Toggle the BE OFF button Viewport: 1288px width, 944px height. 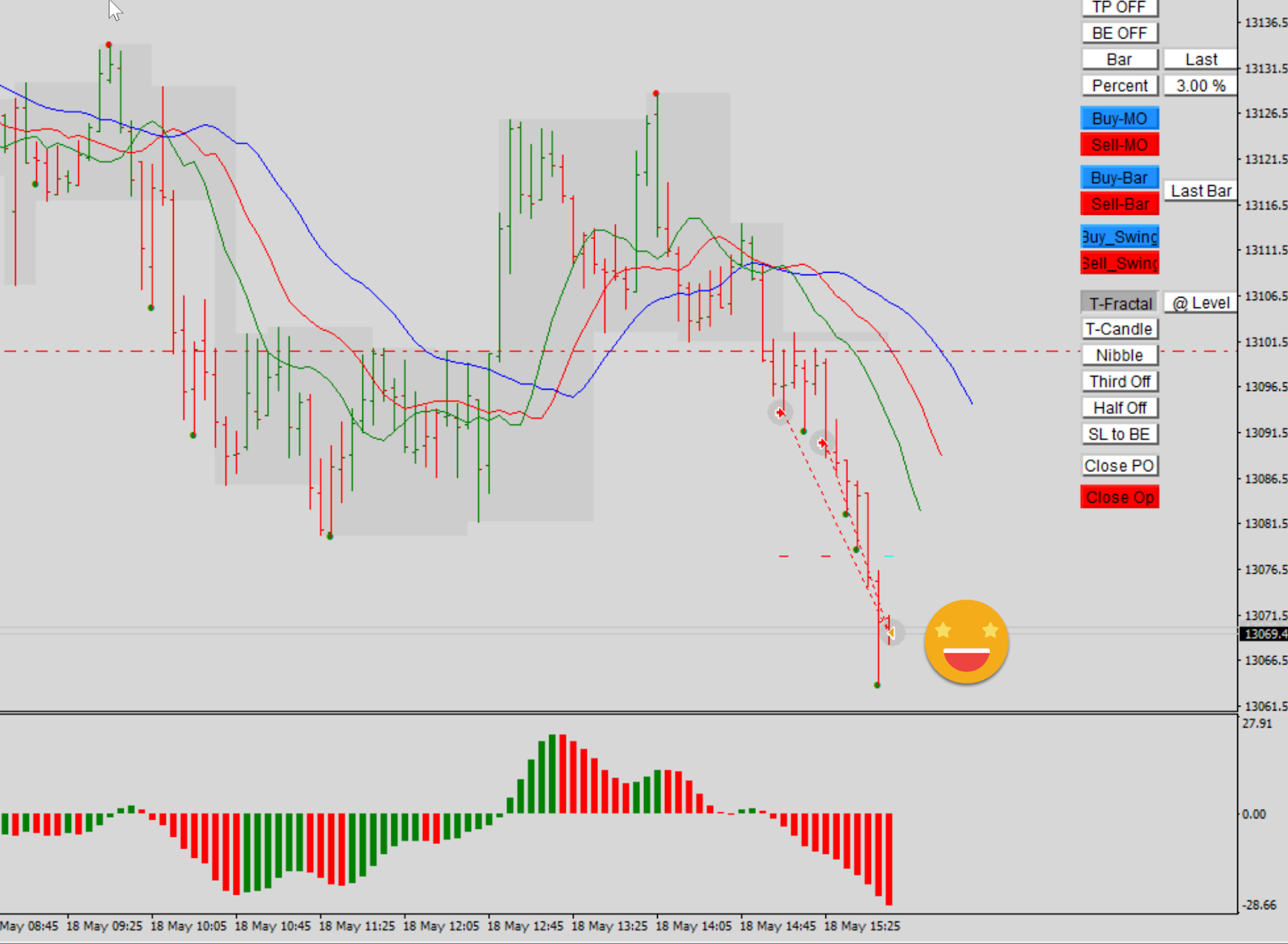1119,33
